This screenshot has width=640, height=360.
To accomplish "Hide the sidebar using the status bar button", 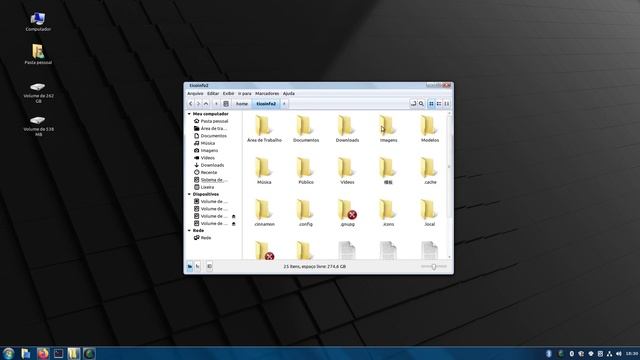I will (209, 267).
